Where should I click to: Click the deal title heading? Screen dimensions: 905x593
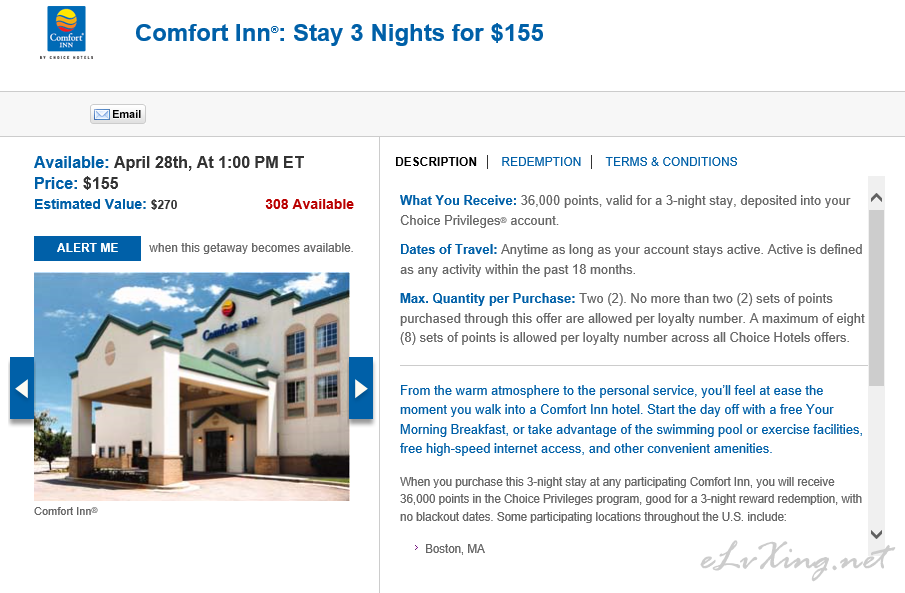(x=339, y=33)
